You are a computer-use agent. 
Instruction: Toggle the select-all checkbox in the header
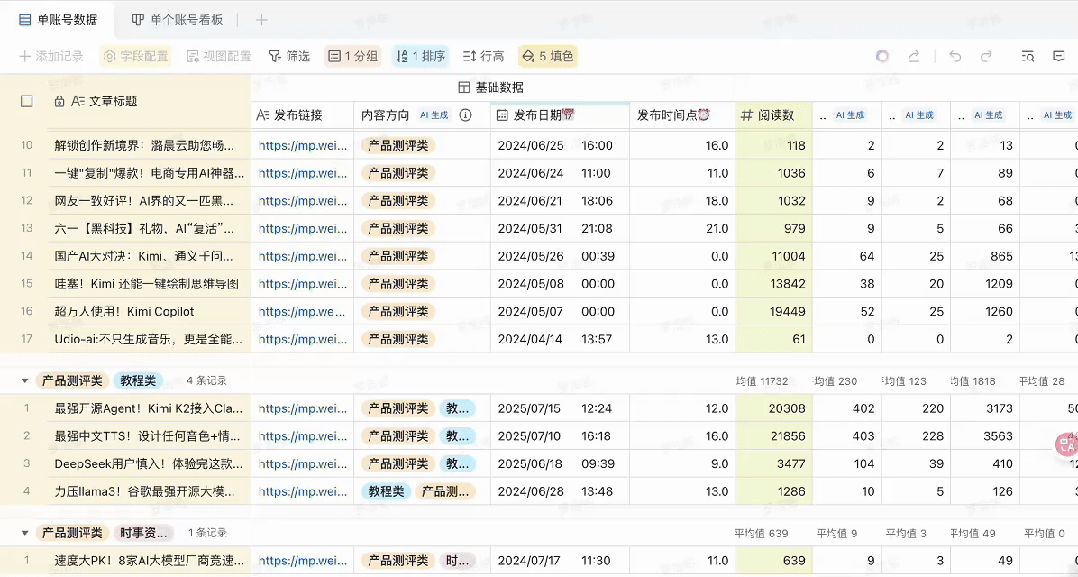(x=25, y=99)
